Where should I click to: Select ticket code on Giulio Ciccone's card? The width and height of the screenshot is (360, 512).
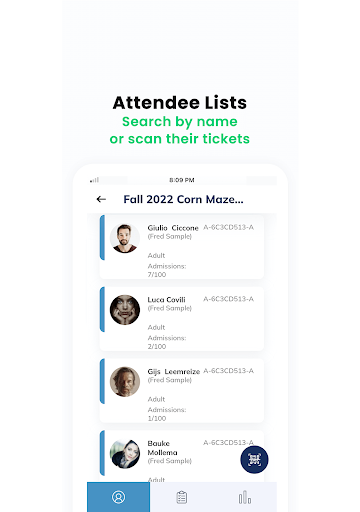click(229, 227)
